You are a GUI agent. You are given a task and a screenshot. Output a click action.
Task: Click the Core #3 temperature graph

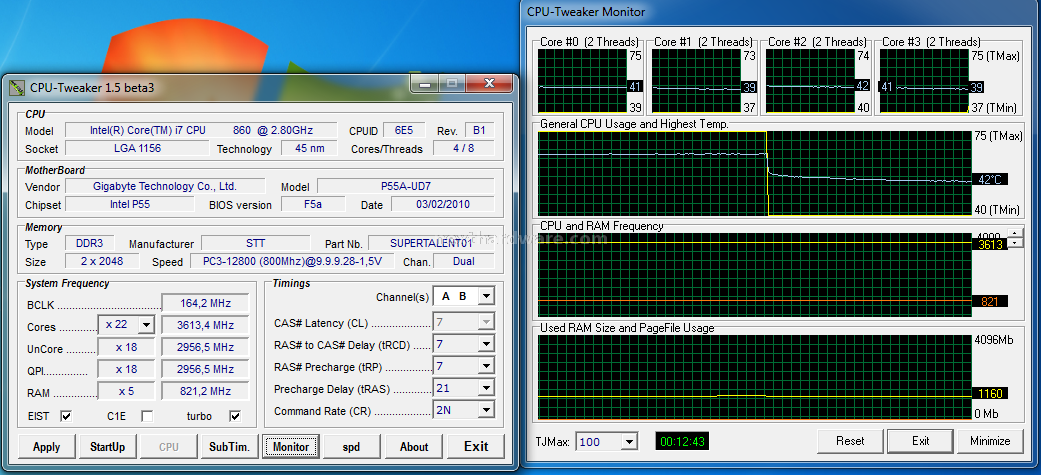(923, 80)
